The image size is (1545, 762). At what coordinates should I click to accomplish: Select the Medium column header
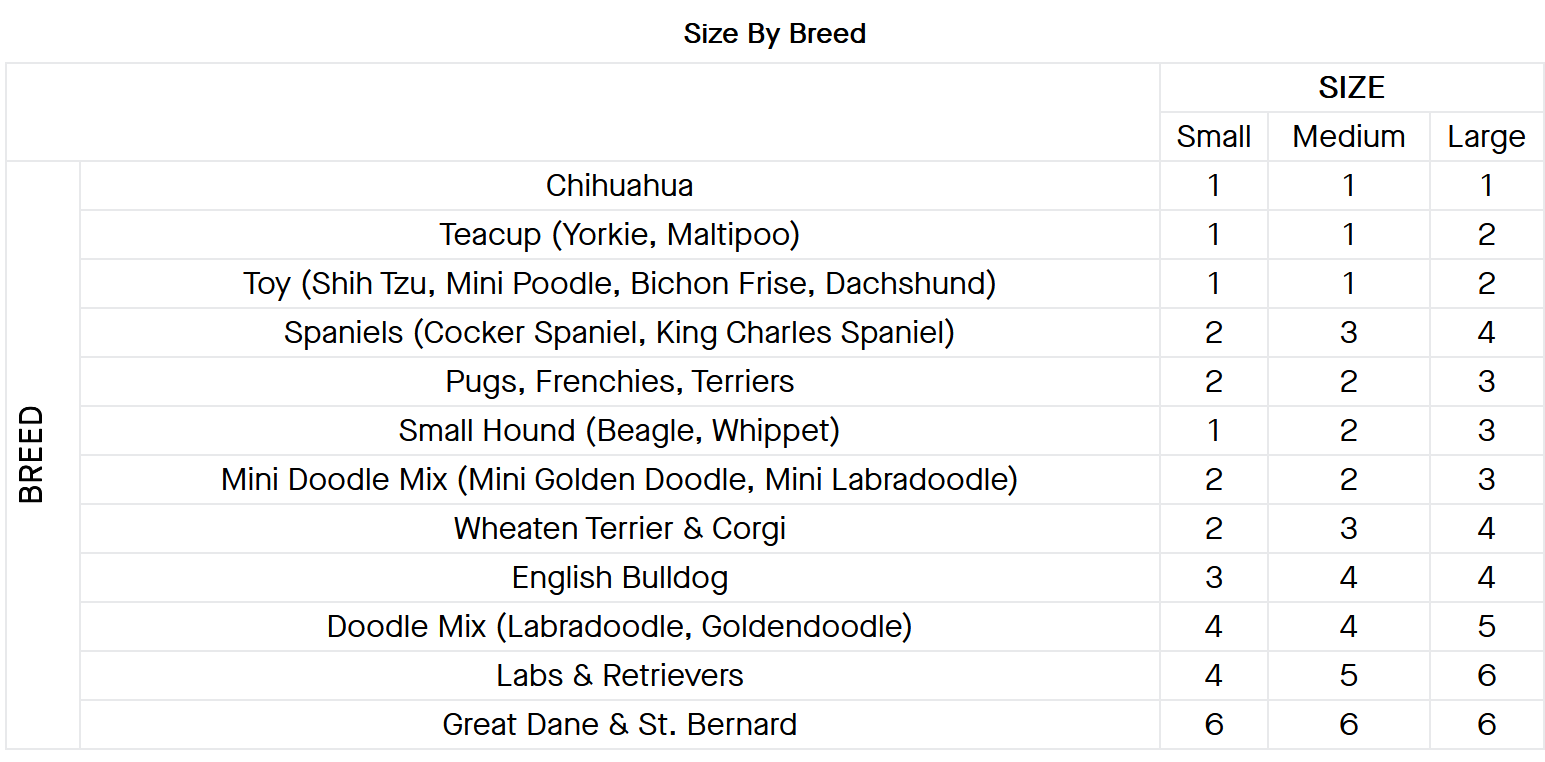(x=1348, y=137)
